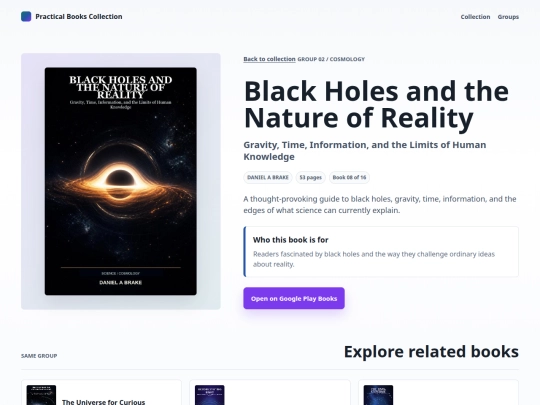Click the thought-provoking guide description paragraph
Screen dimensions: 540x405
[380, 205]
